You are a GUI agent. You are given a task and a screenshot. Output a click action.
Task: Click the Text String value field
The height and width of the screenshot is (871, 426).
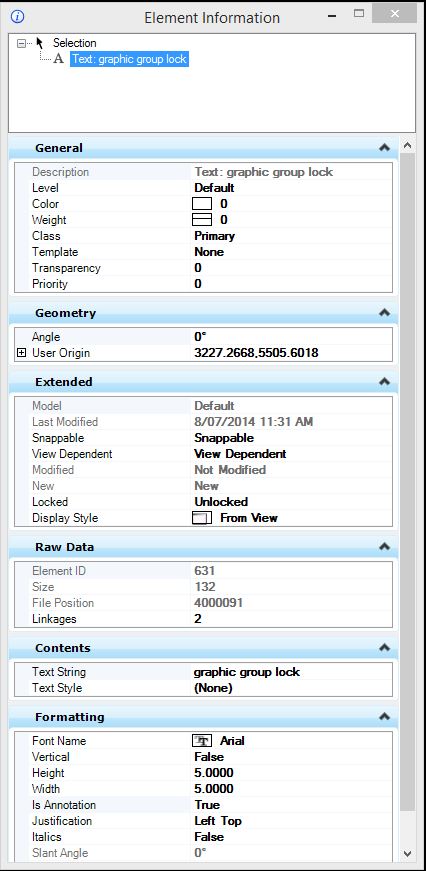[x=292, y=672]
